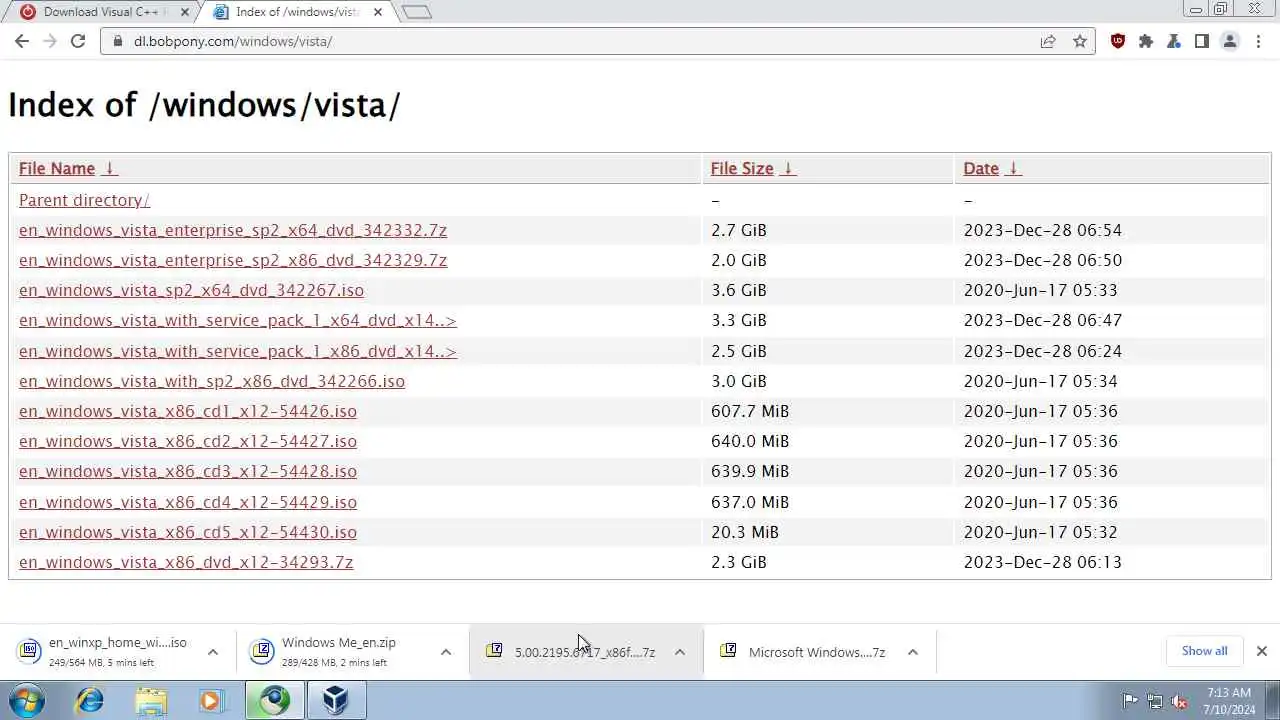Click the Action Center flag tray icon

click(x=1130, y=701)
